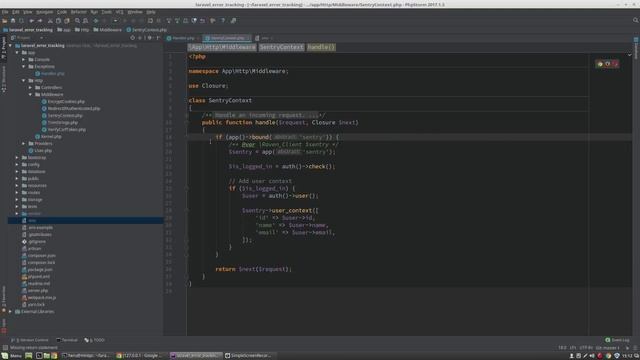Open the Terminal tool window

pos(67,340)
